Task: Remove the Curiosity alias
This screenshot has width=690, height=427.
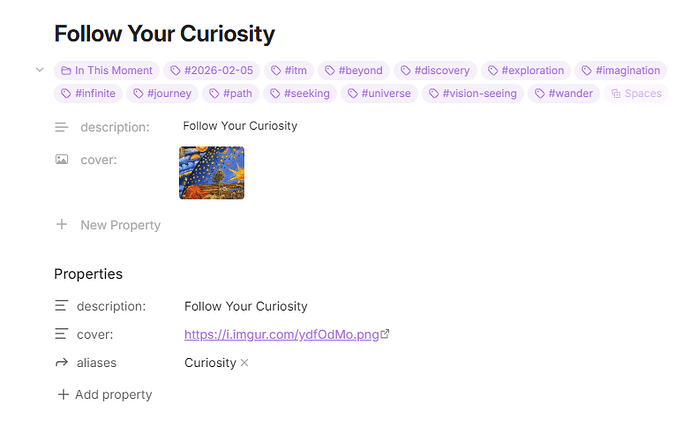Action: pyautogui.click(x=245, y=363)
